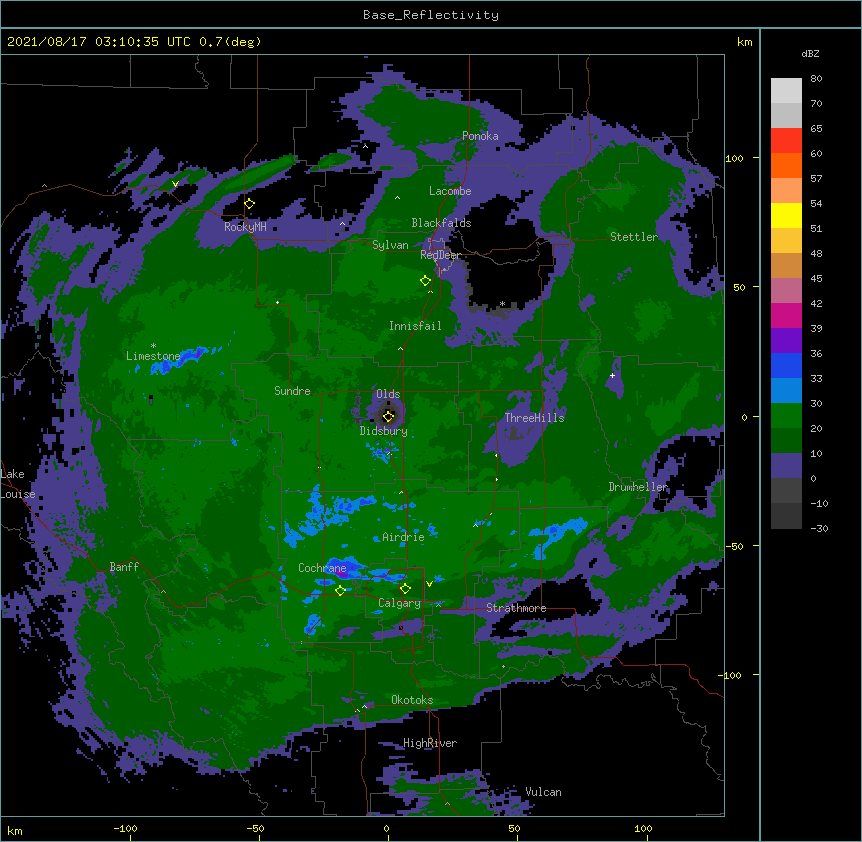Click the asterisk marker above Limestone label
Image resolution: width=862 pixels, height=842 pixels.
pos(153,346)
